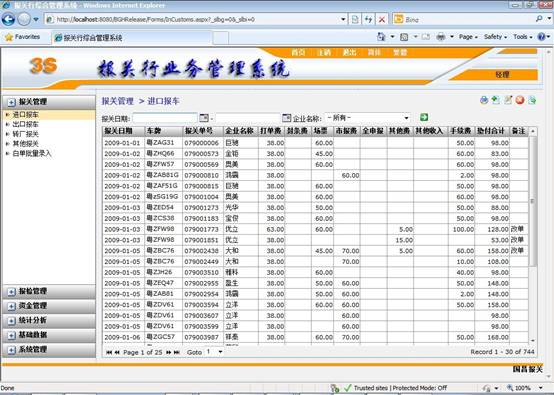Click the IE Help question mark icon
The height and width of the screenshot is (395, 554).
pyautogui.click(x=541, y=37)
